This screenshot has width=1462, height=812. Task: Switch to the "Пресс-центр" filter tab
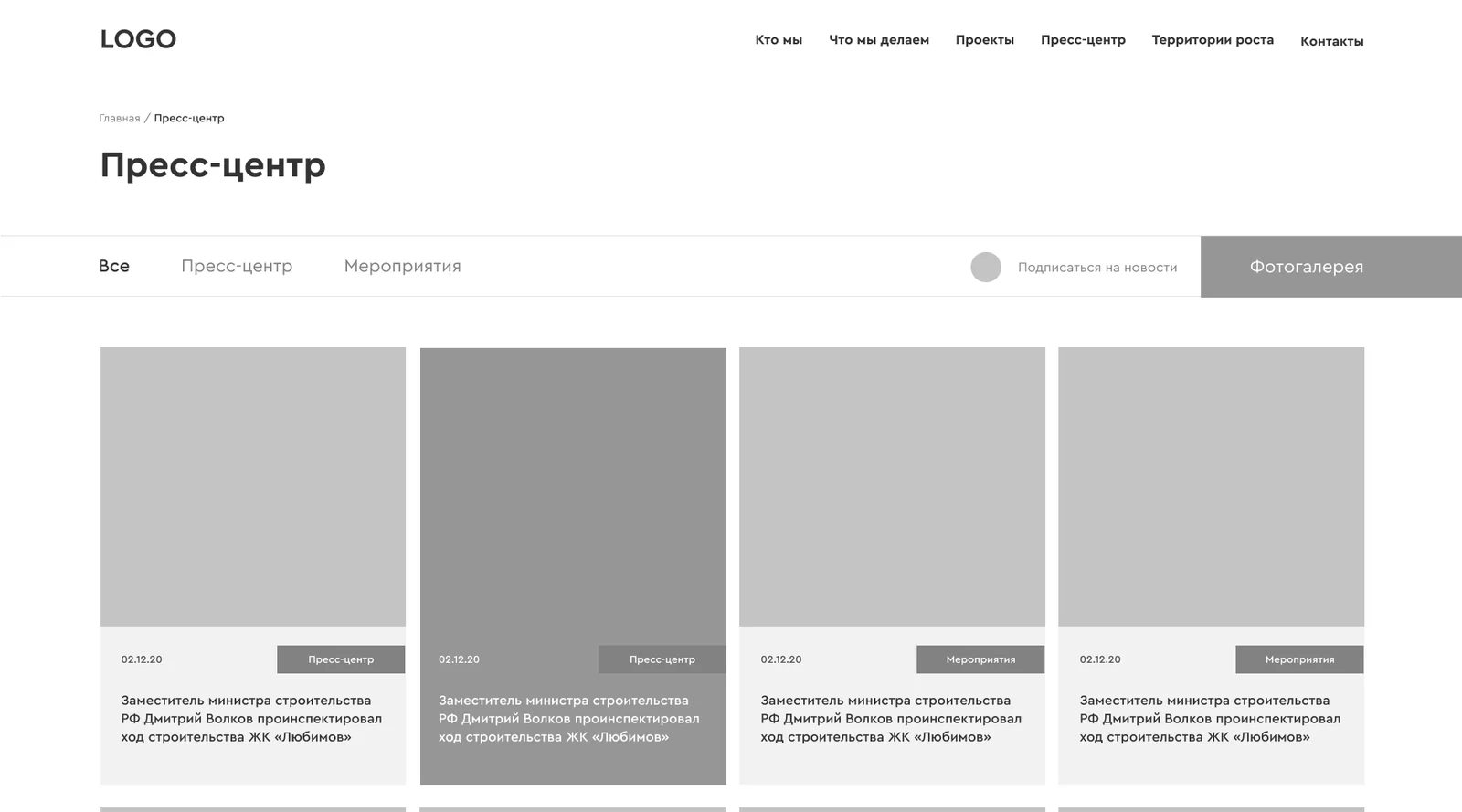pyautogui.click(x=237, y=266)
